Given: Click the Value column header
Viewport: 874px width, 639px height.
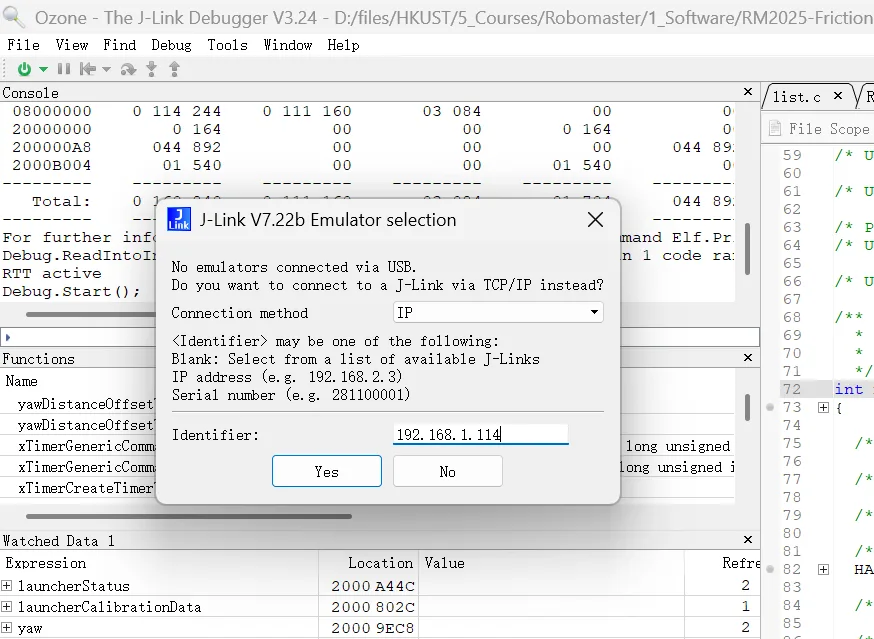Looking at the screenshot, I should tap(444, 563).
